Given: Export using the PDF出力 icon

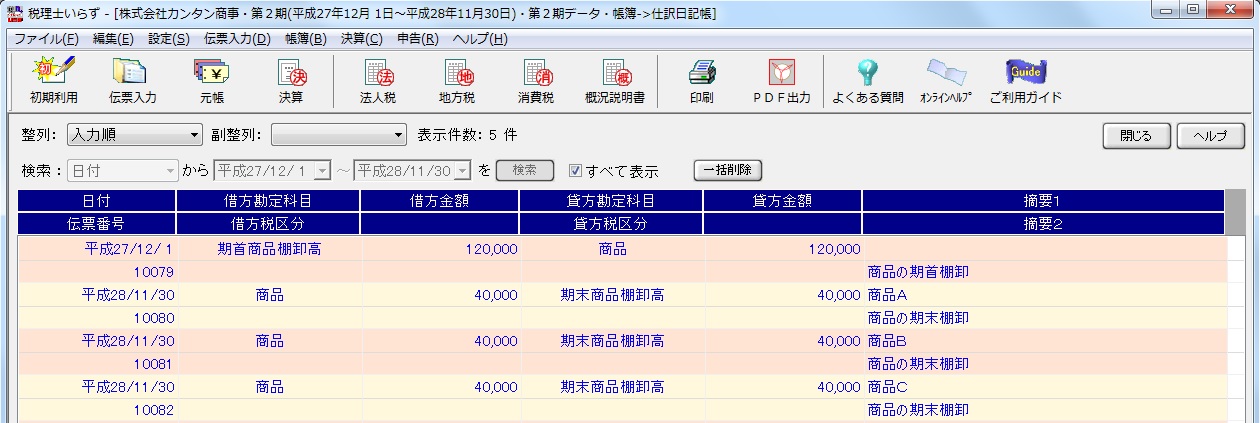Looking at the screenshot, I should point(781,80).
